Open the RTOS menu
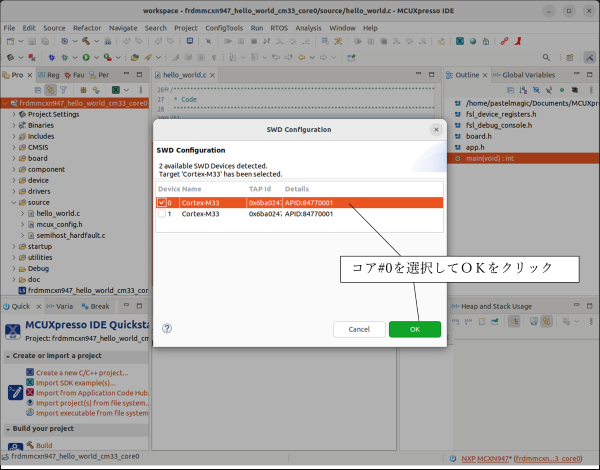Image resolution: width=600 pixels, height=470 pixels. click(x=278, y=28)
